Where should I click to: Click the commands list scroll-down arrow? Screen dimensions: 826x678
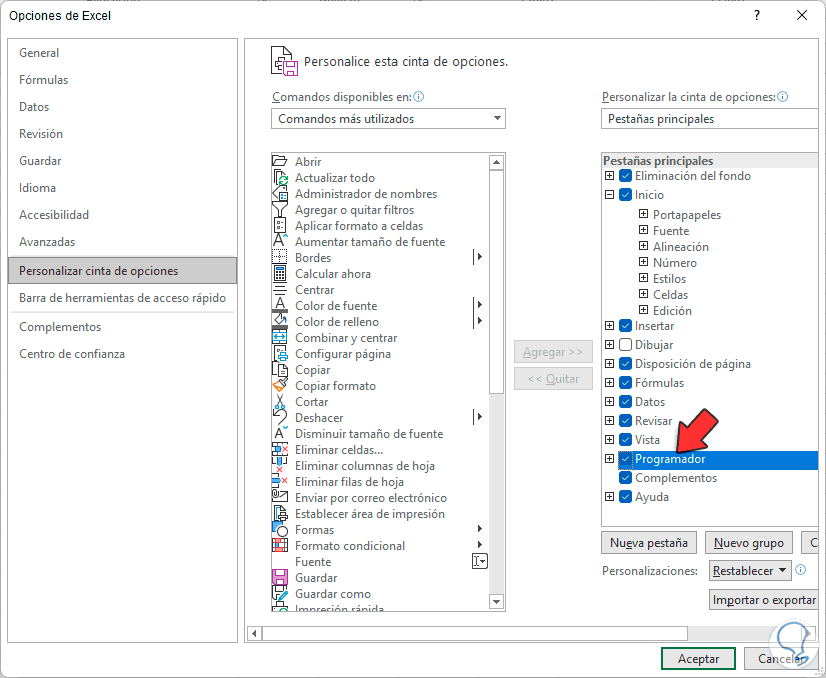tap(496, 601)
